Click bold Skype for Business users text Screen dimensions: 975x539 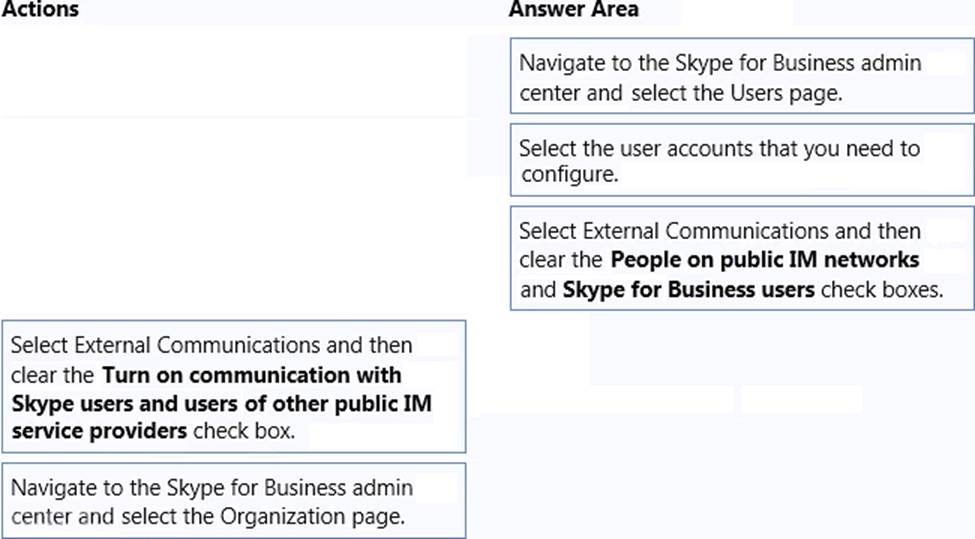click(x=690, y=289)
